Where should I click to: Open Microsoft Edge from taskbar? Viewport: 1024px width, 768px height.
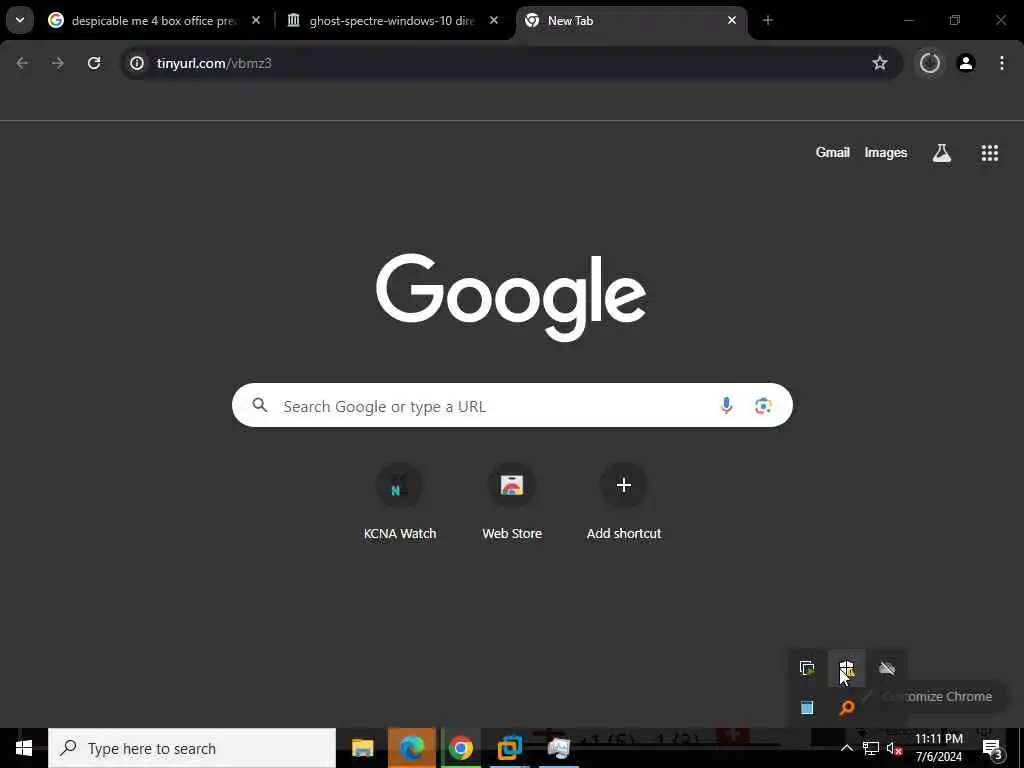[x=411, y=748]
